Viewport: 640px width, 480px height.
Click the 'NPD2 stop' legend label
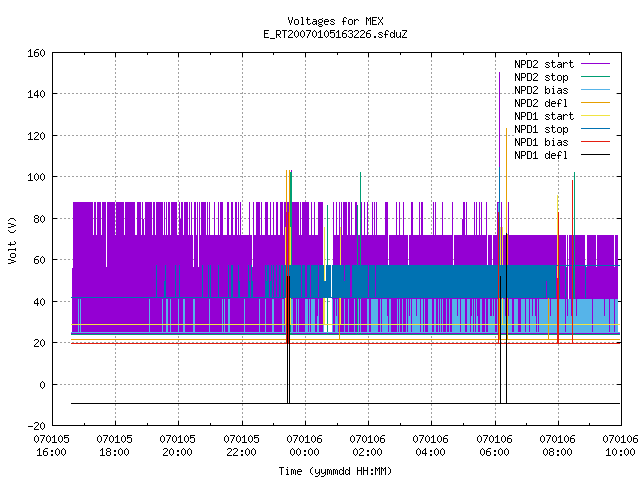(541, 77)
